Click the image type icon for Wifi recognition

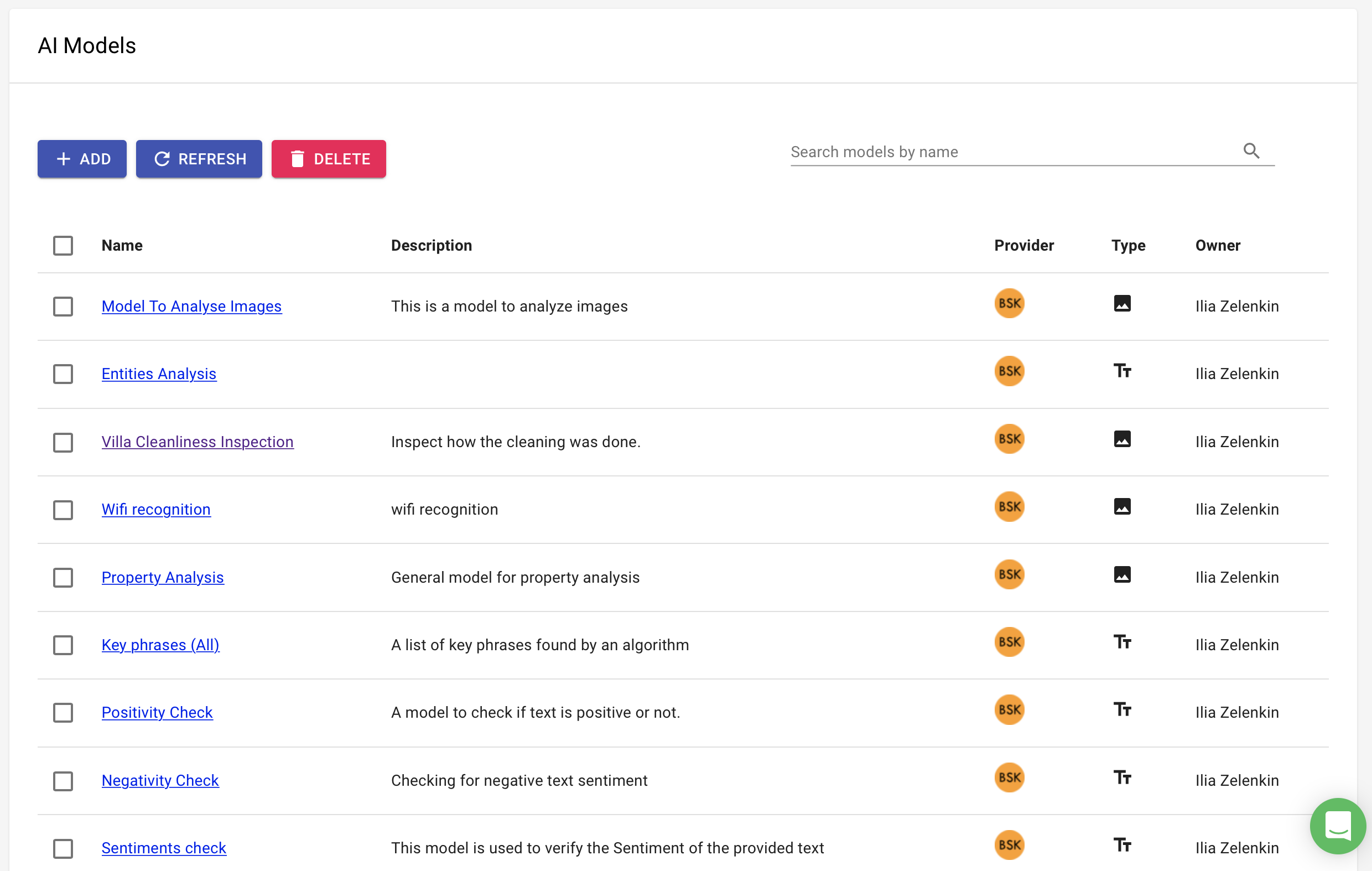pos(1122,507)
